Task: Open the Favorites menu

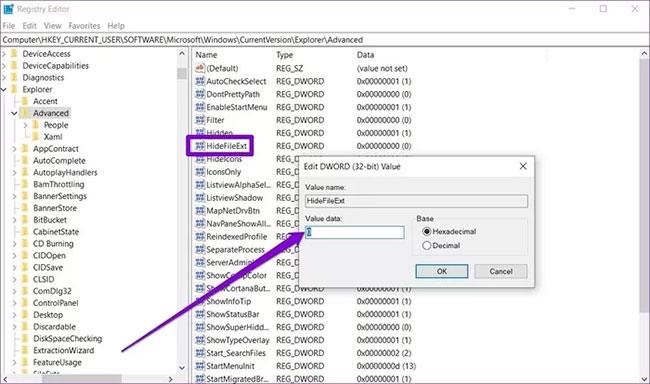Action: point(84,26)
